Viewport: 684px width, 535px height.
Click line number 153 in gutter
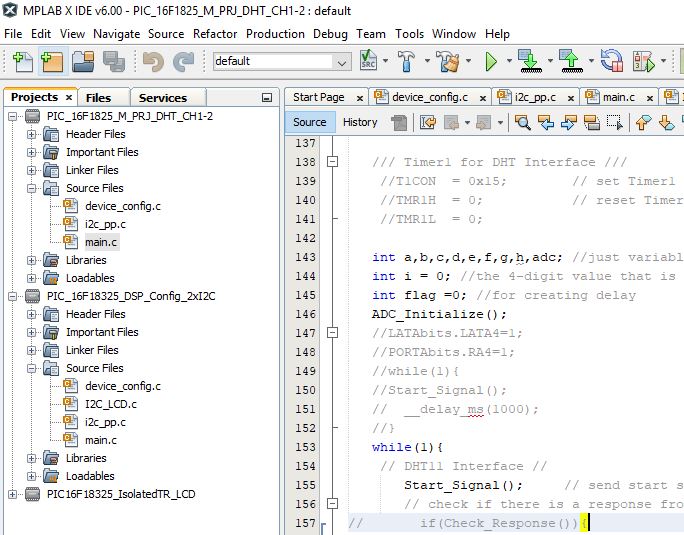(x=305, y=447)
